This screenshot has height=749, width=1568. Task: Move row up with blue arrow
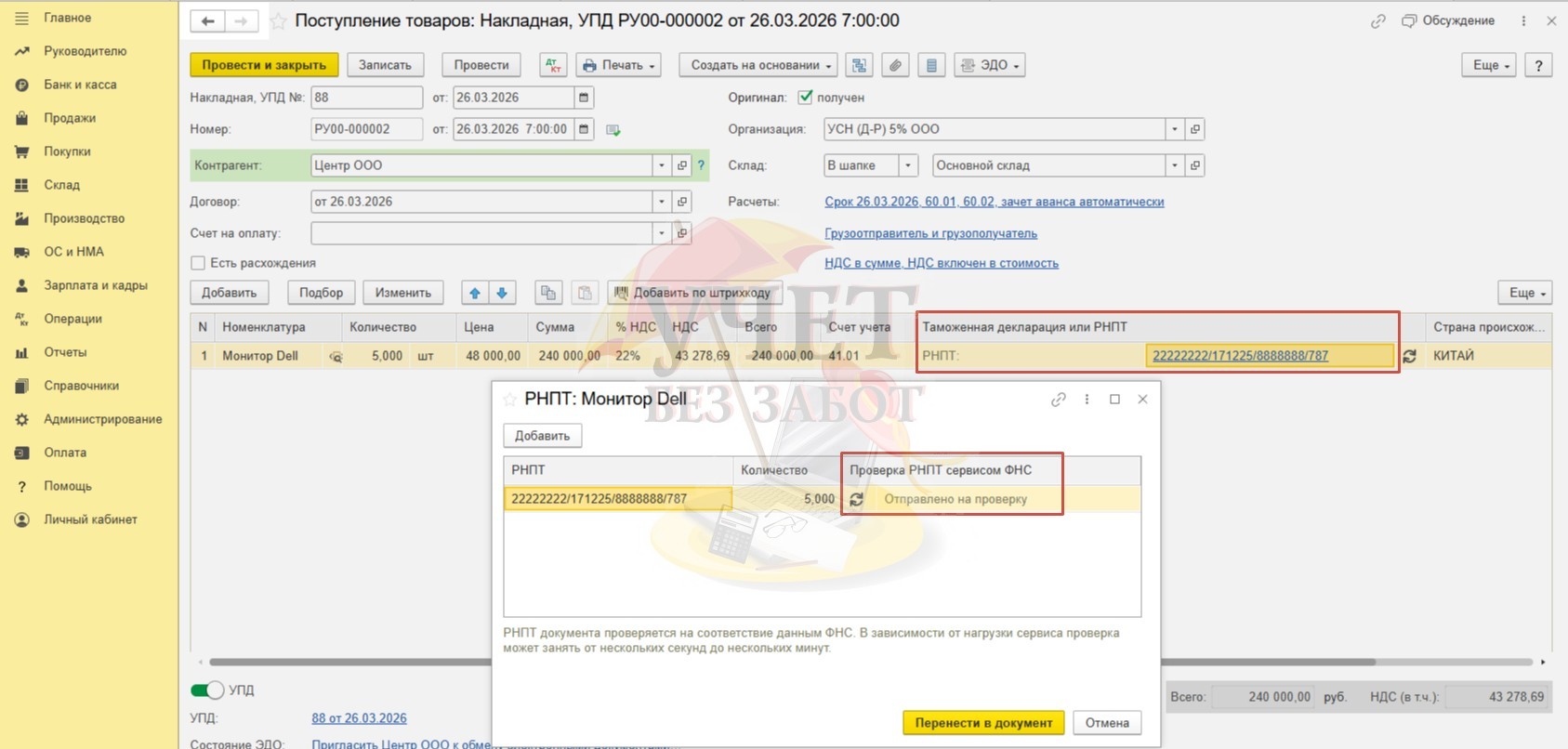pos(475,293)
